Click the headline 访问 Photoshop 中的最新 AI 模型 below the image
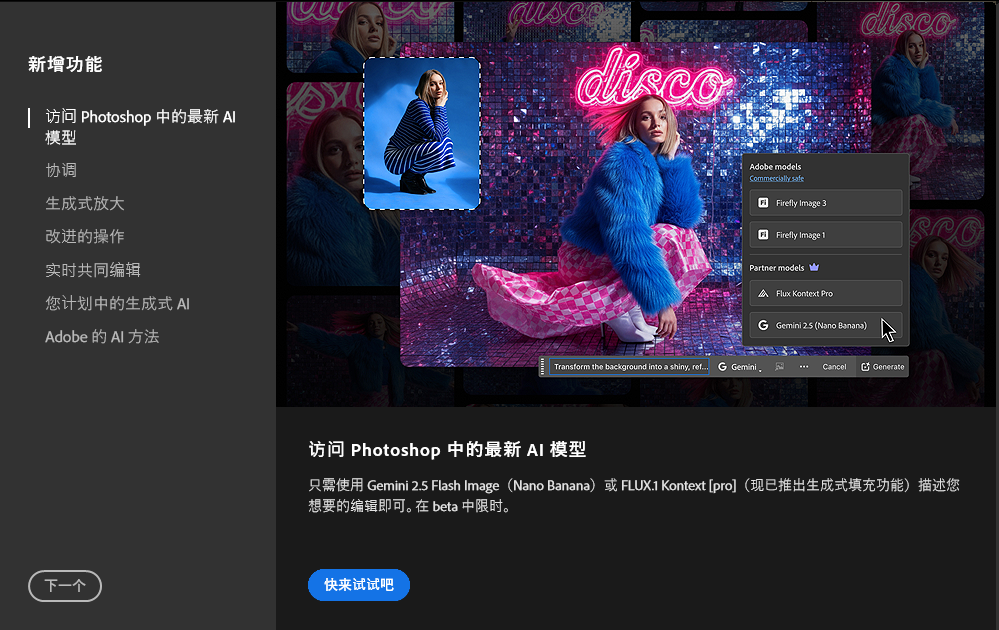The width and height of the screenshot is (999, 630). click(x=447, y=450)
